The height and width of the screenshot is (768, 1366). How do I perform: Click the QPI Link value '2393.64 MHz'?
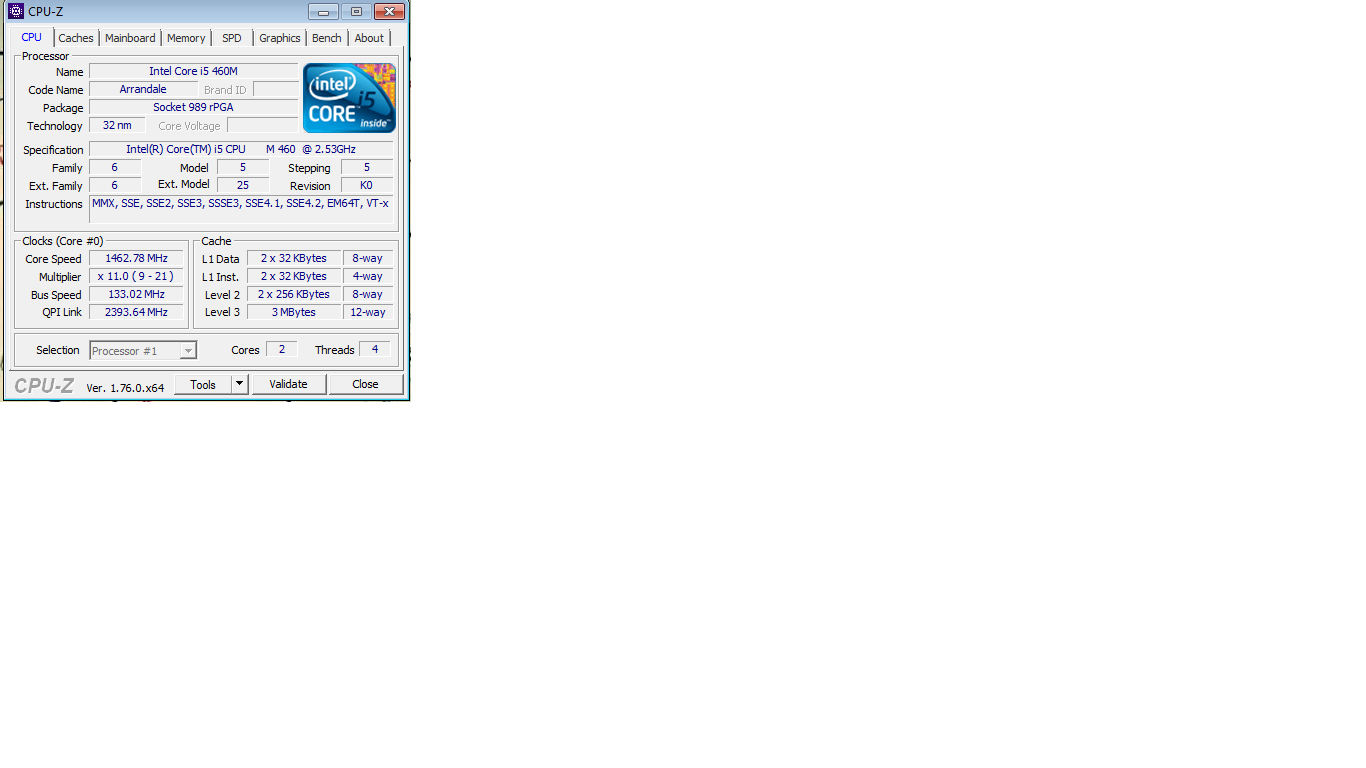pyautogui.click(x=136, y=312)
